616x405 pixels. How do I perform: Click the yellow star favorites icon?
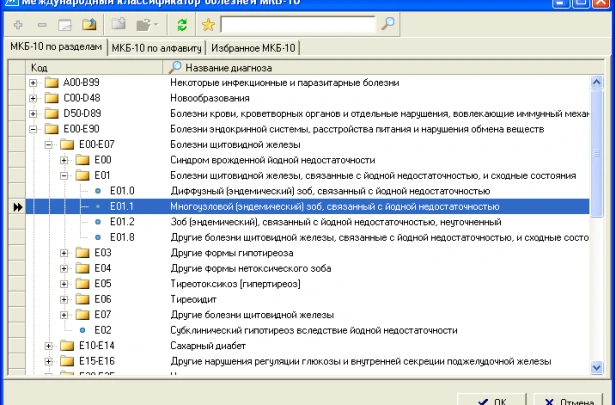tap(208, 25)
